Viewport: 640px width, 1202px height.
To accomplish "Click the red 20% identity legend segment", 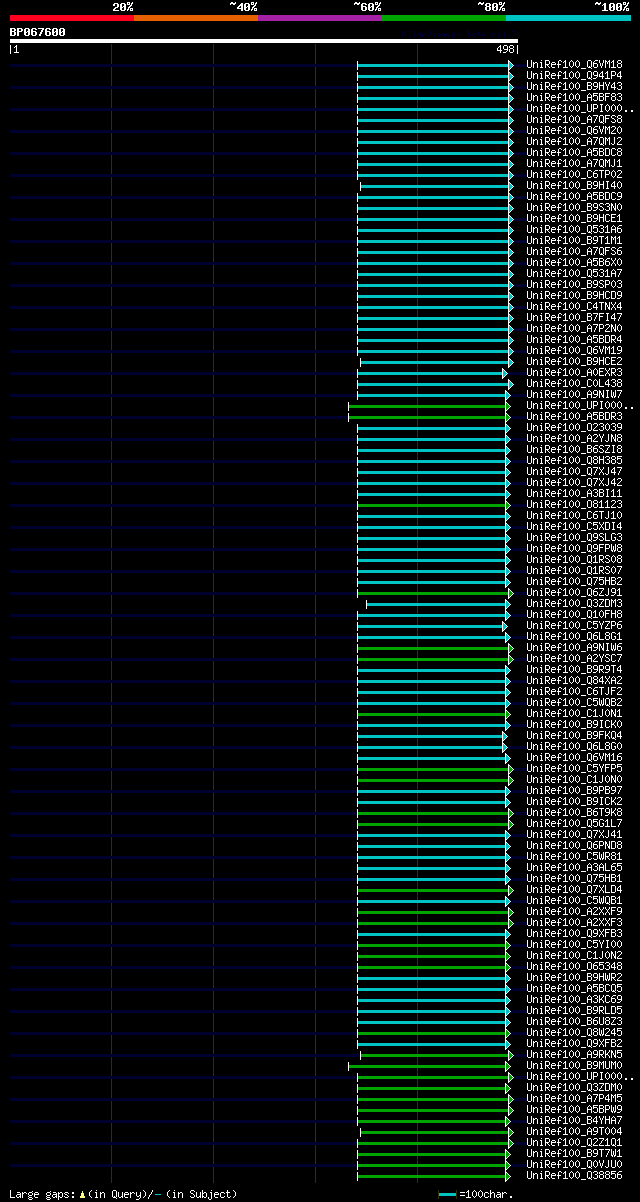I will point(71,17).
